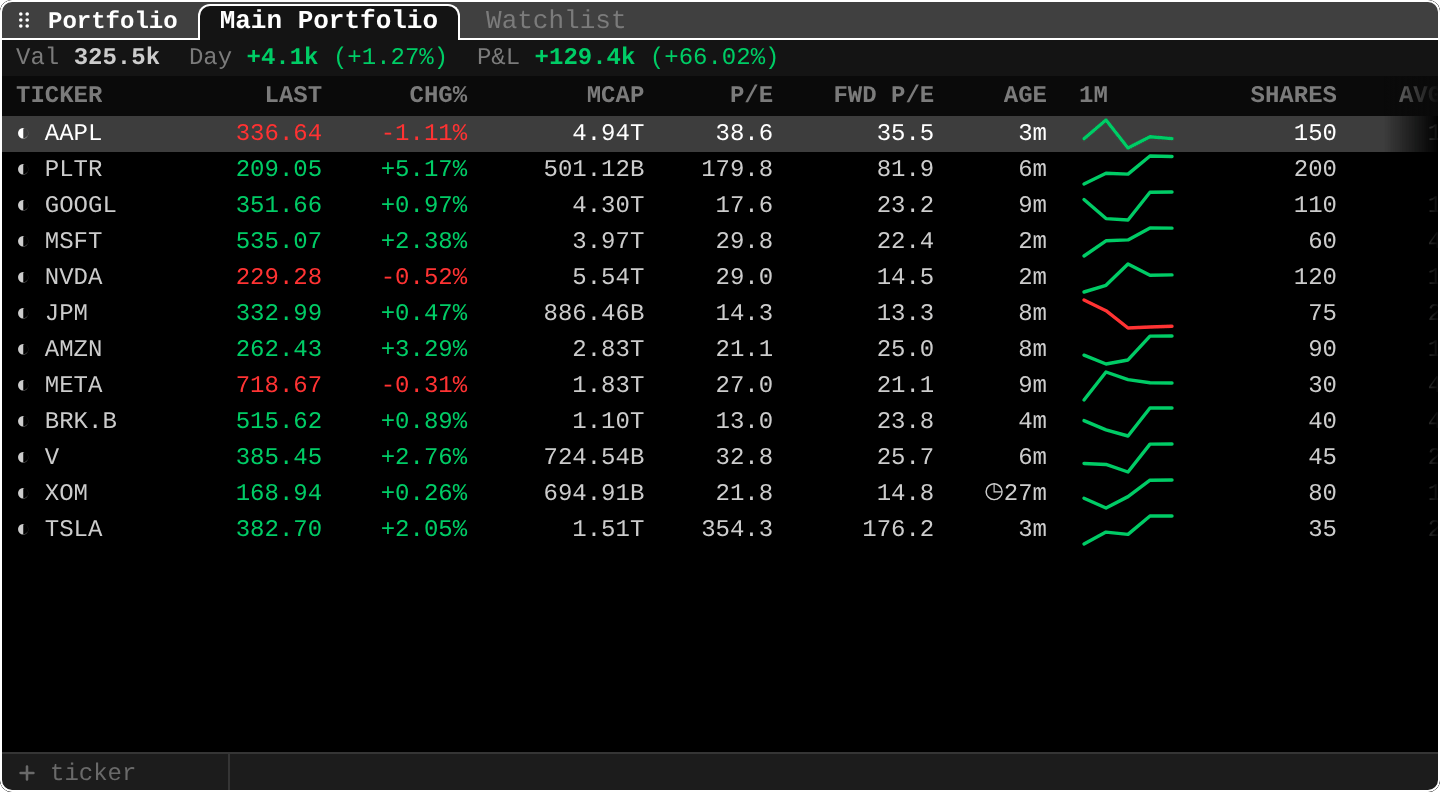Screen dimensions: 1440x792
Task: Click the half-circle marker next to META
Action: (x=23, y=385)
